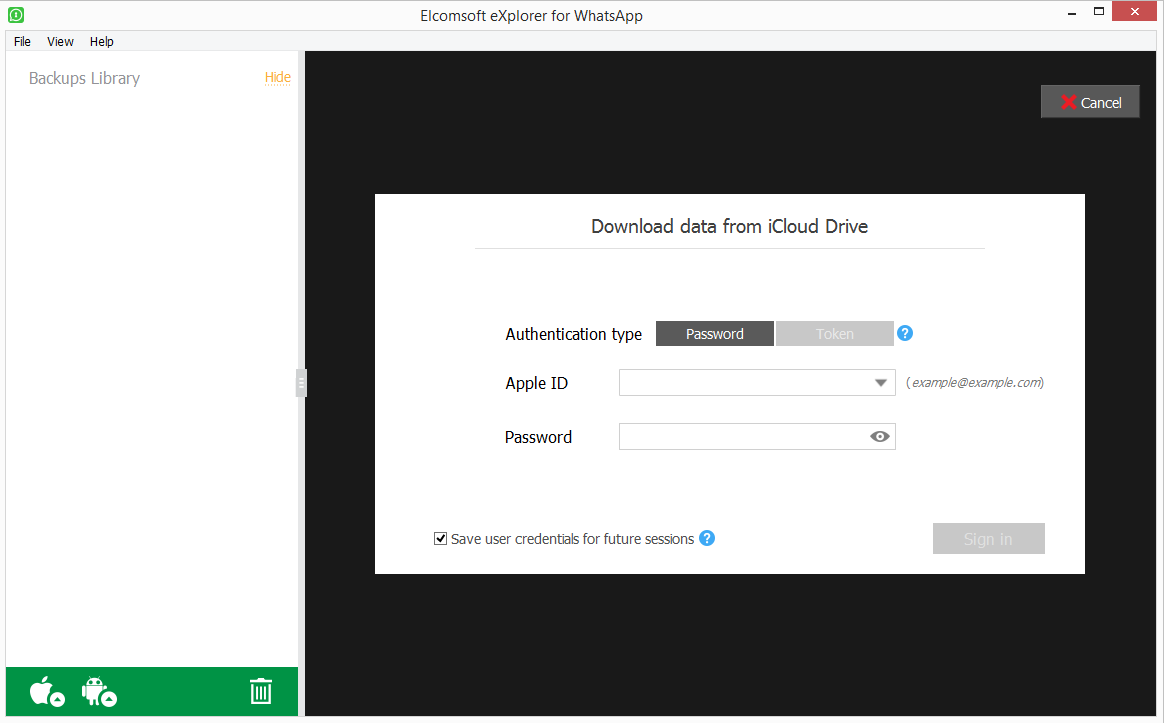Viewport: 1164px width, 723px height.
Task: Open the Apple ID dropdown list
Action: pos(881,382)
